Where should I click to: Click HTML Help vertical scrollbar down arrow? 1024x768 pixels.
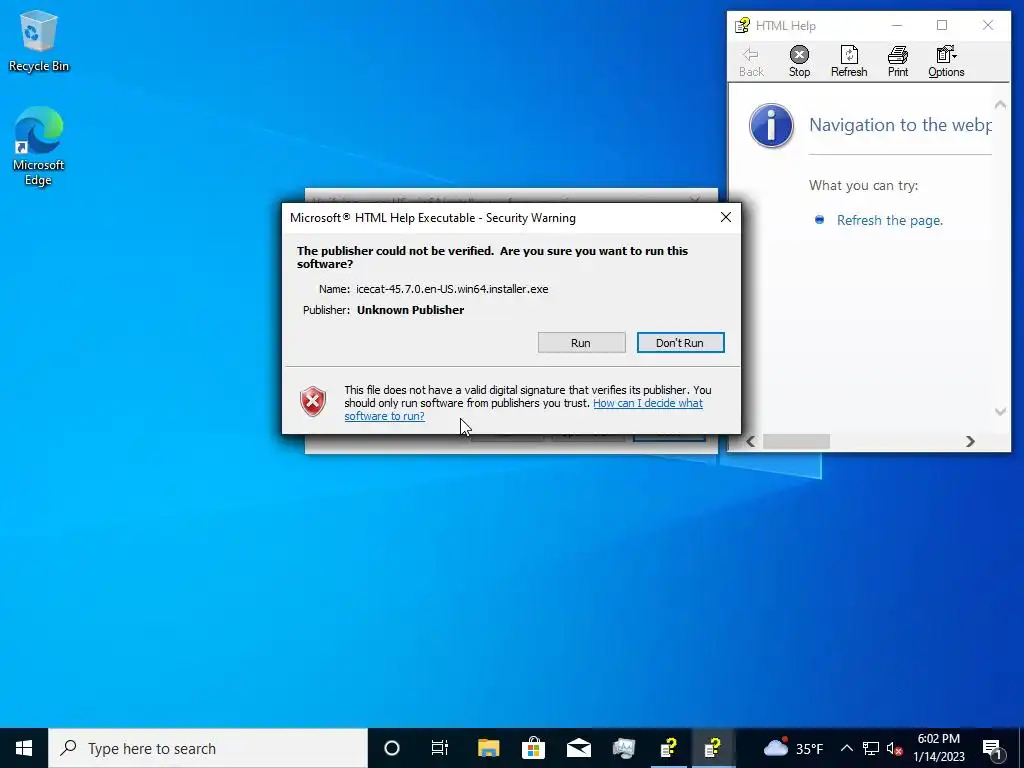pos(1000,411)
